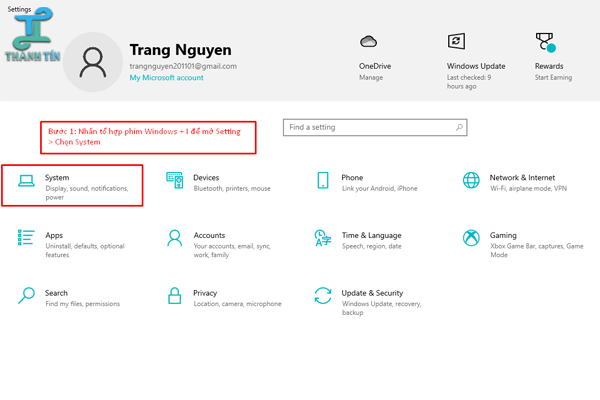Image resolution: width=600 pixels, height=400 pixels.
Task: Open the Devices keyboard icon
Action: point(174,180)
